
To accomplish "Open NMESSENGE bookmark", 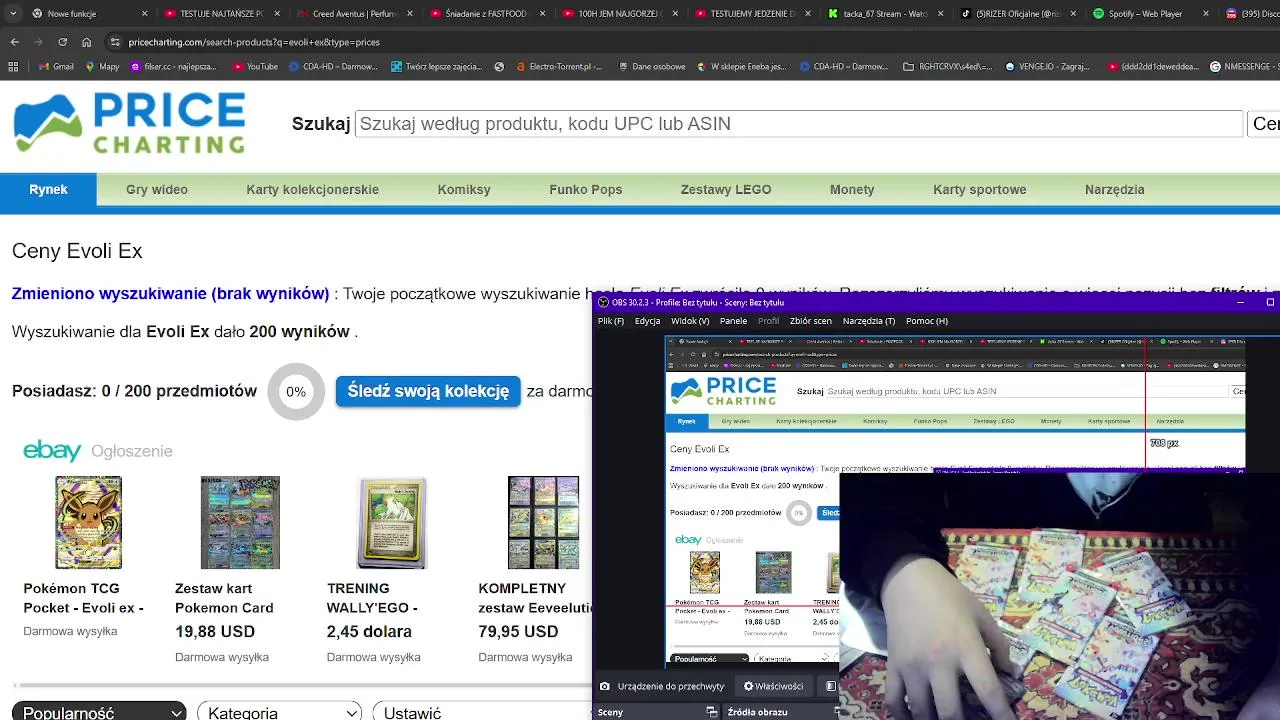I will [x=1244, y=67].
